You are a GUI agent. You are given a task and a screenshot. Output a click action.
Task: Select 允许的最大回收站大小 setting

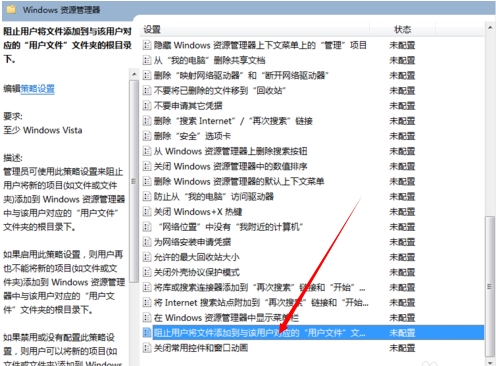coord(197,257)
